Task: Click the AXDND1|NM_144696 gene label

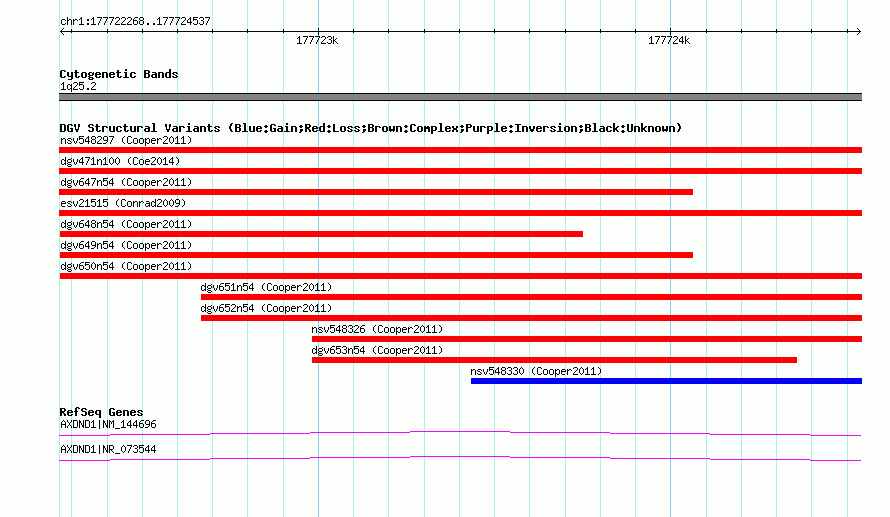Action: tap(108, 424)
